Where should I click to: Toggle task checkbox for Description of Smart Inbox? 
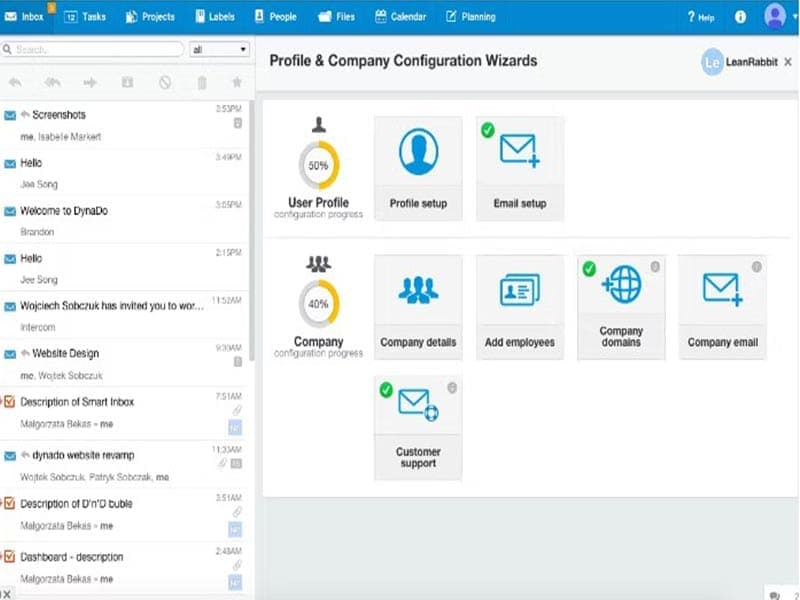pyautogui.click(x=10, y=402)
